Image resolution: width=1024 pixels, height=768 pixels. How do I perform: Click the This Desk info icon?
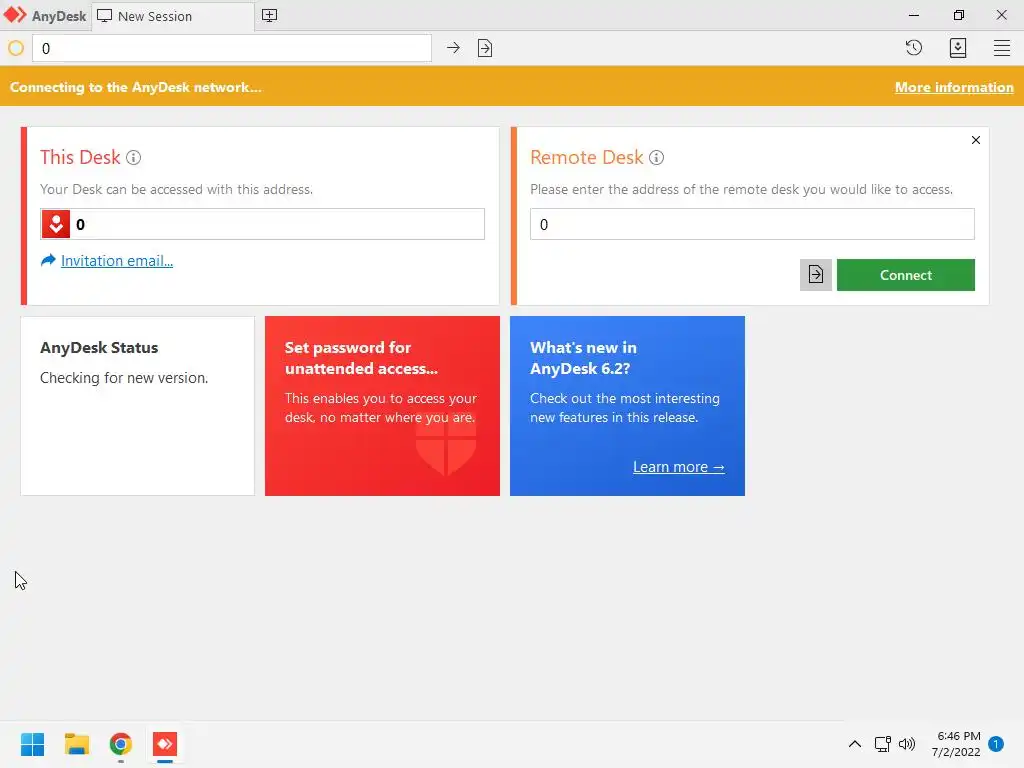click(133, 157)
